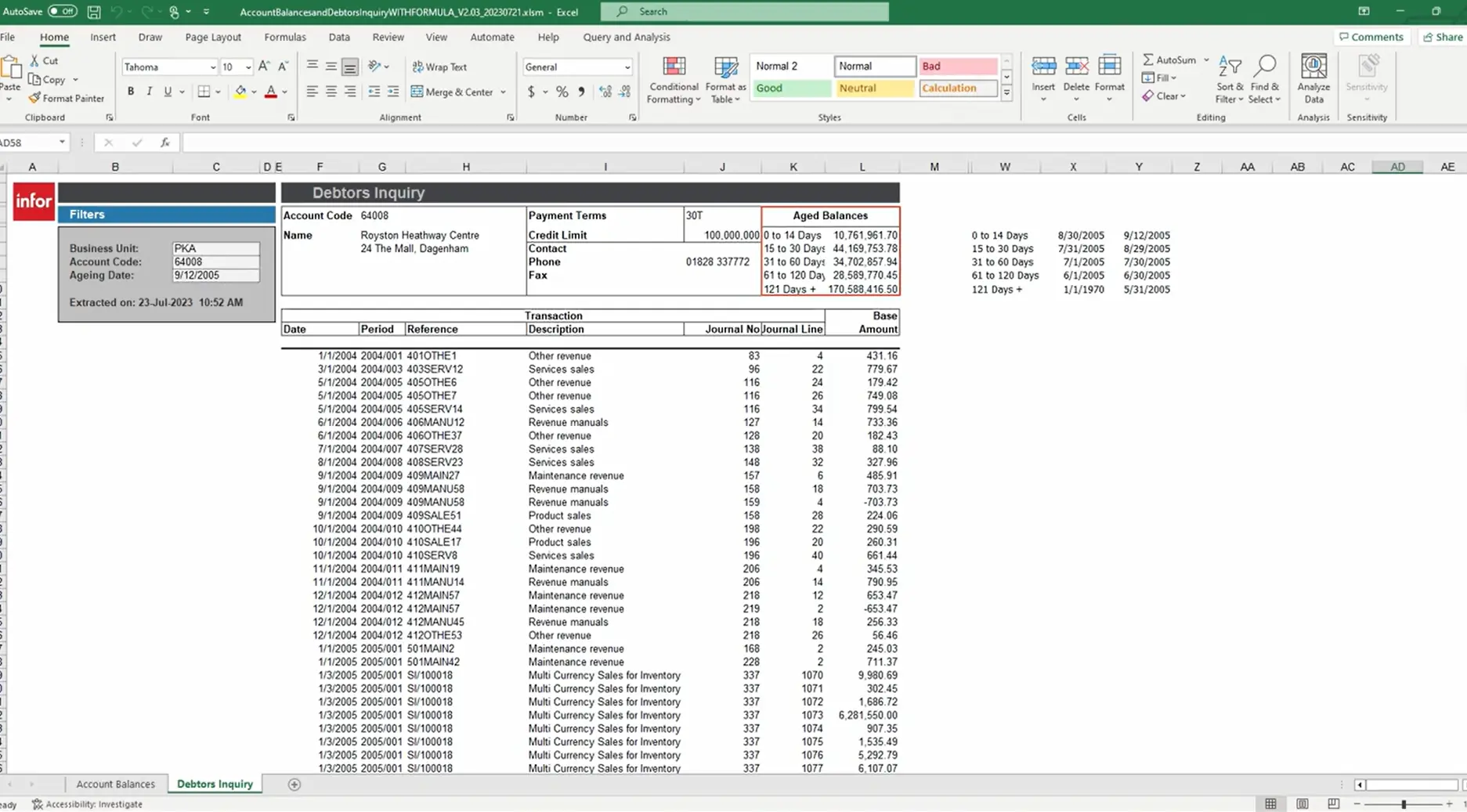Open the font size dropdown

point(248,67)
